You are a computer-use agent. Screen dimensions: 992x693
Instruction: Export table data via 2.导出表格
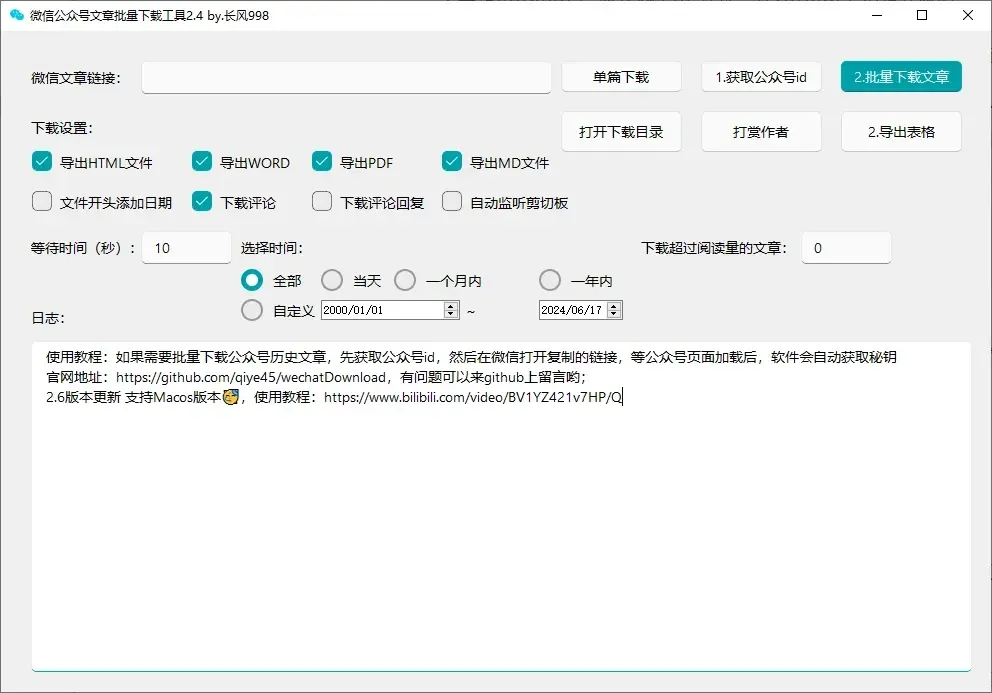point(900,131)
